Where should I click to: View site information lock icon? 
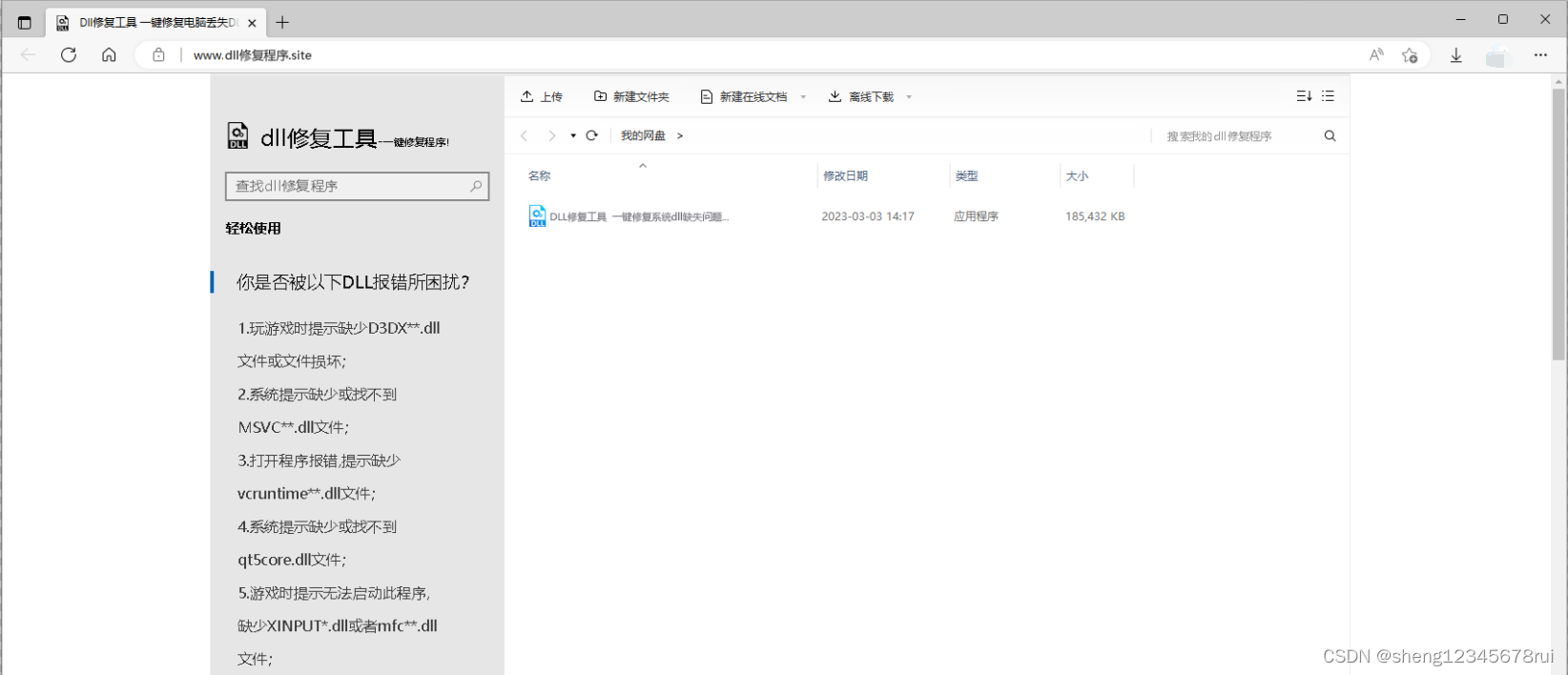[158, 55]
